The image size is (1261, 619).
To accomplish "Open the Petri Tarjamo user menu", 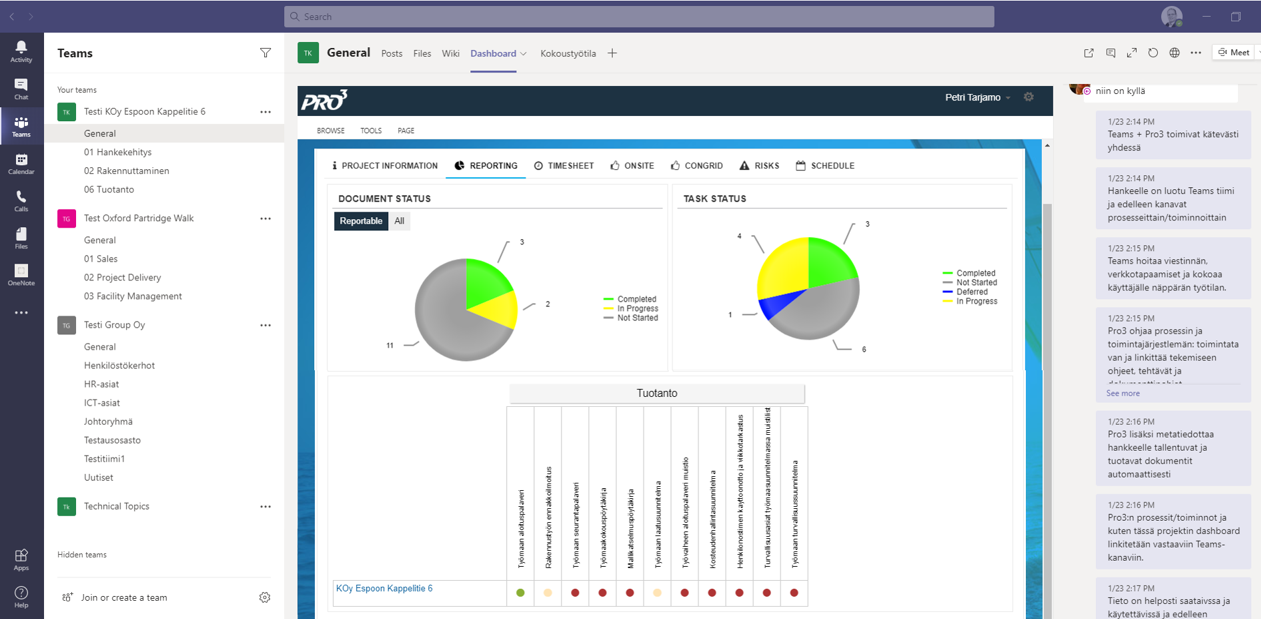I will click(978, 97).
